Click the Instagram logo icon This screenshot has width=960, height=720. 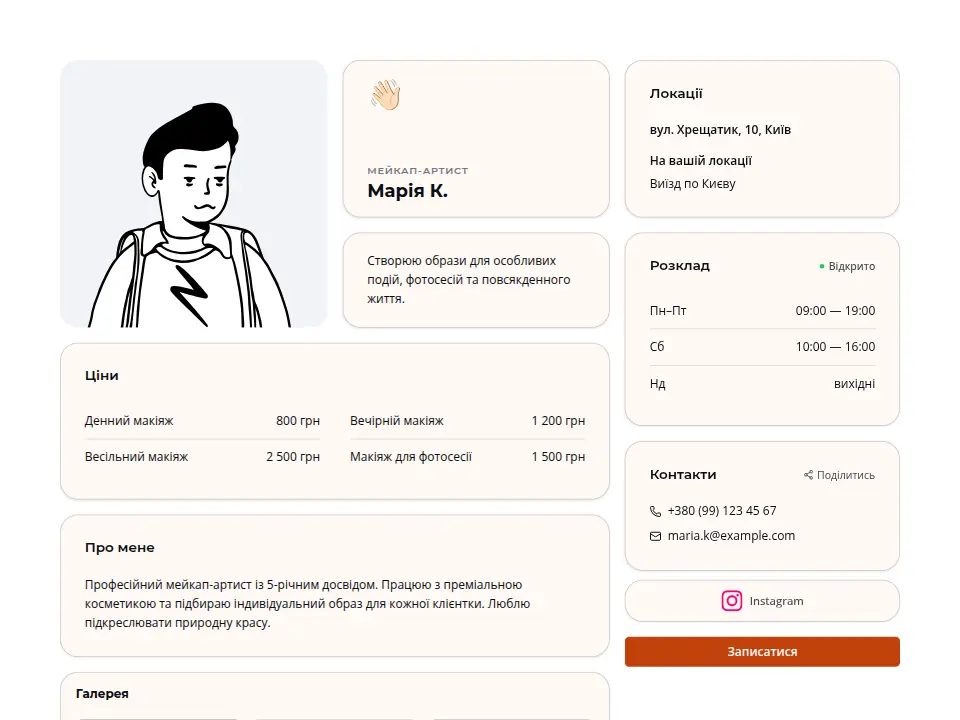(732, 601)
